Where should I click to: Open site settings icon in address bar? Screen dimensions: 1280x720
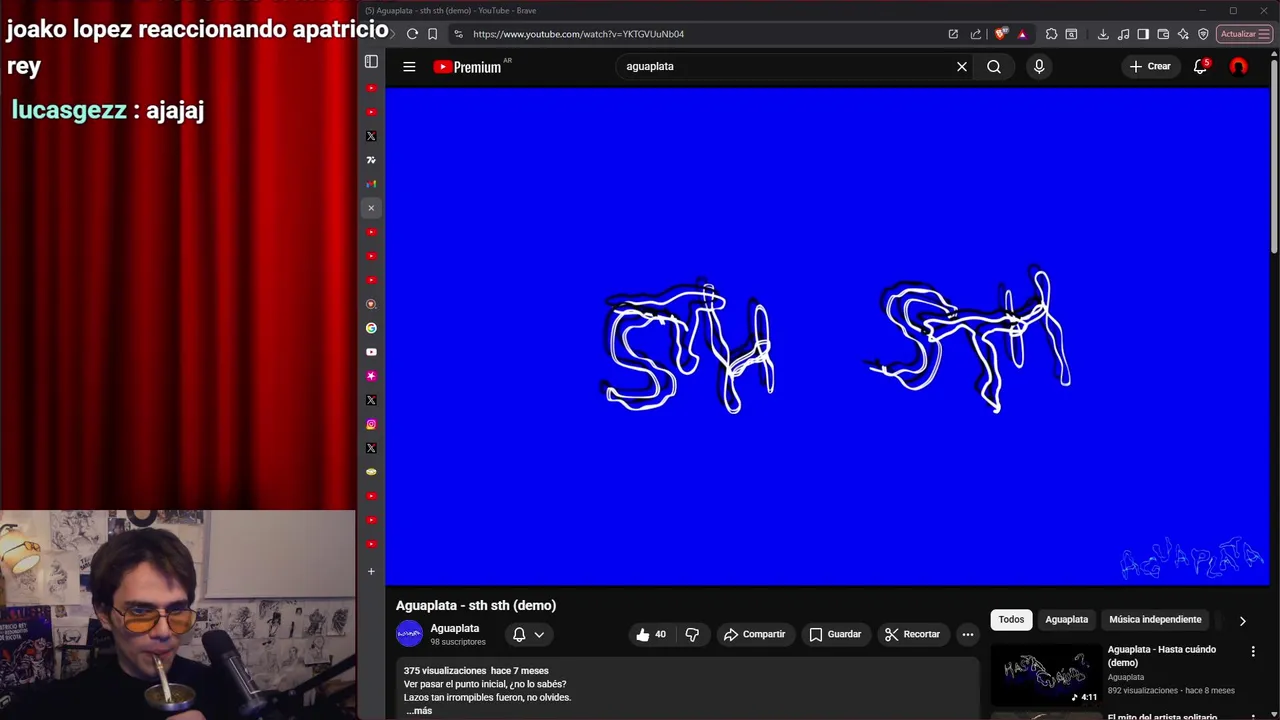coord(459,34)
